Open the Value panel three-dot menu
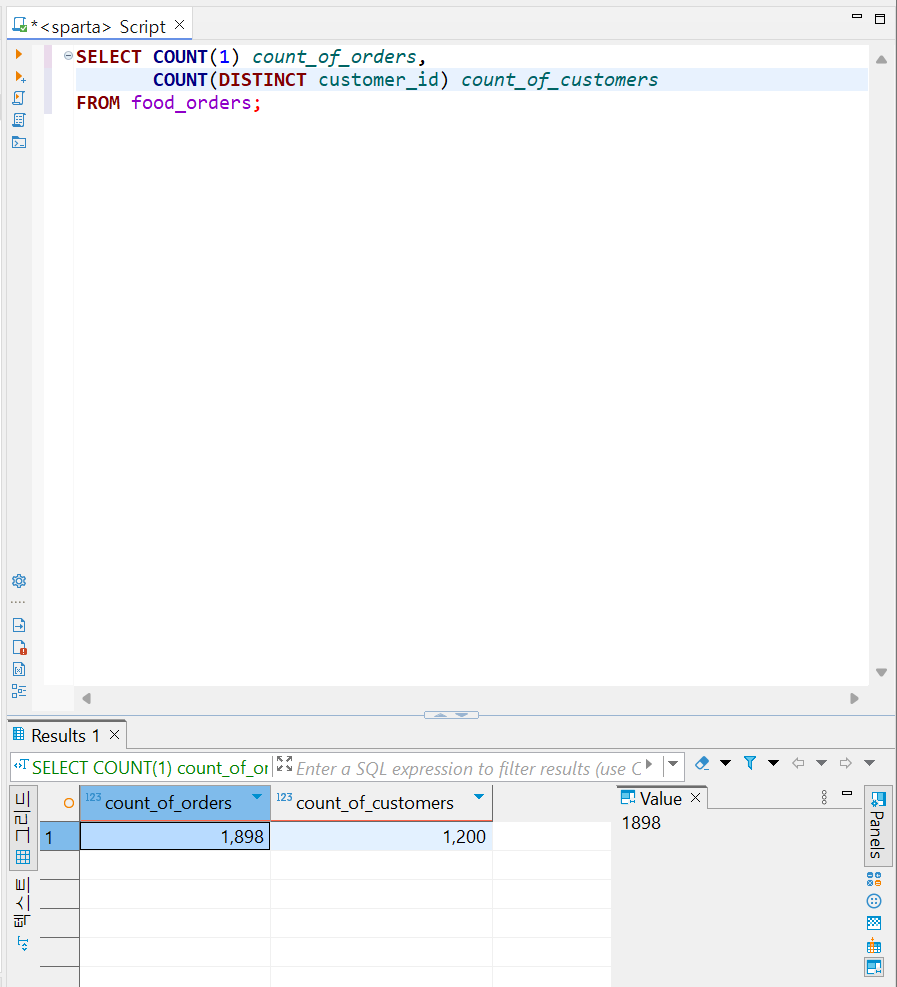 (824, 798)
